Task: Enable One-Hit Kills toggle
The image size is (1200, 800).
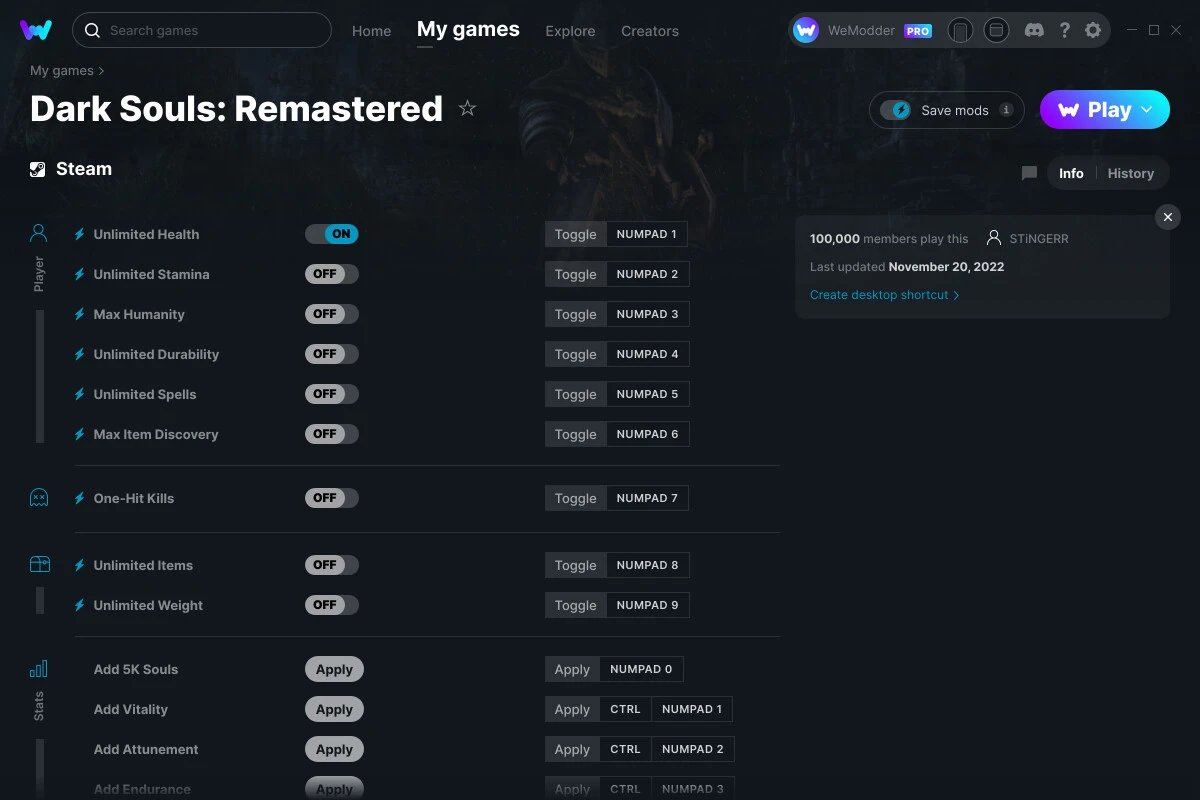Action: [331, 498]
